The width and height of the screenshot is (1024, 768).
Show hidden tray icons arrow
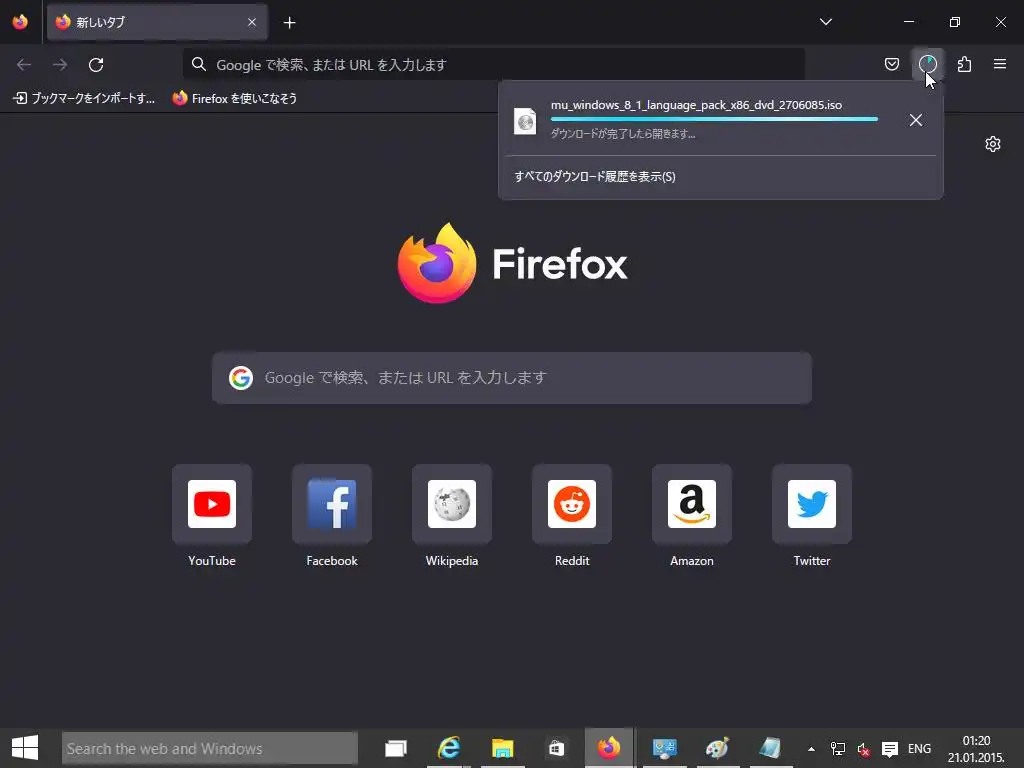[811, 749]
